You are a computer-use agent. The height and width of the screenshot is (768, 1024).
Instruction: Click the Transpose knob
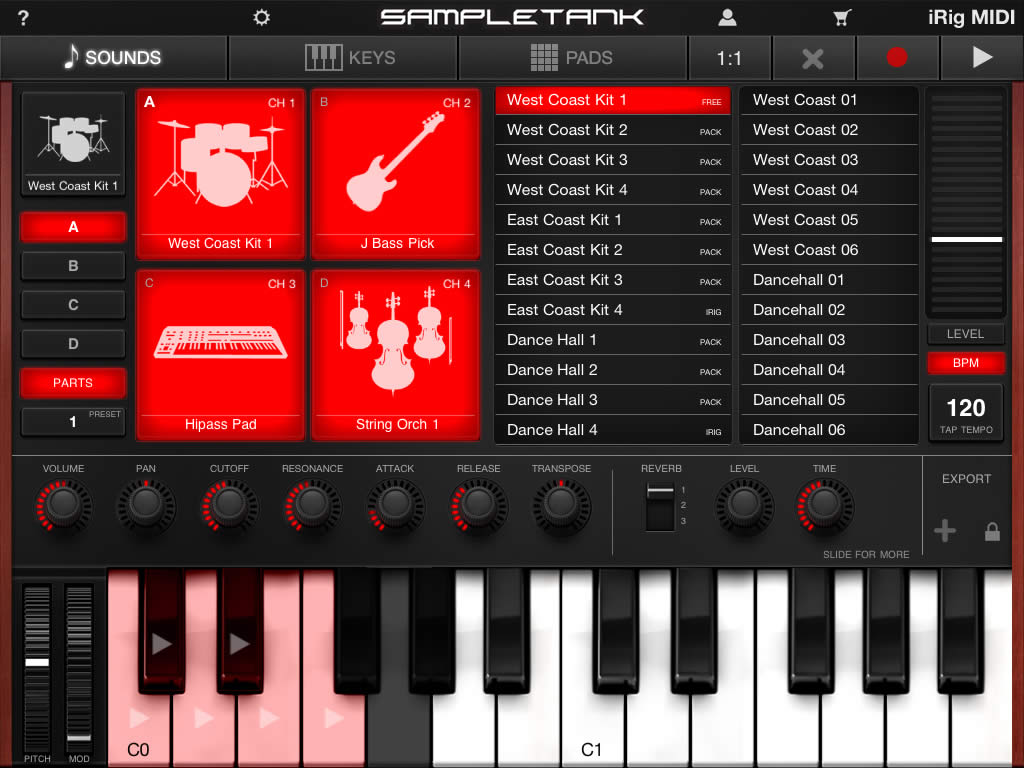561,505
